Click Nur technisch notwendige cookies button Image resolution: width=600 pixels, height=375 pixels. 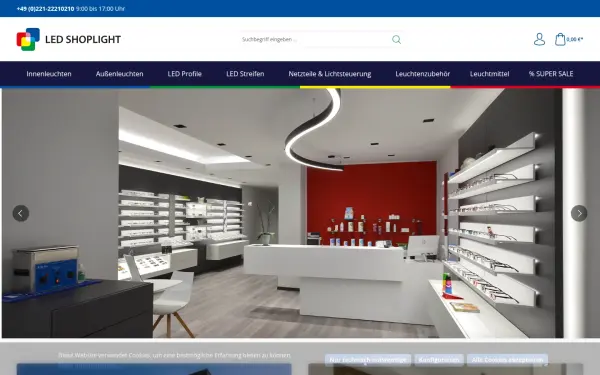click(x=368, y=360)
